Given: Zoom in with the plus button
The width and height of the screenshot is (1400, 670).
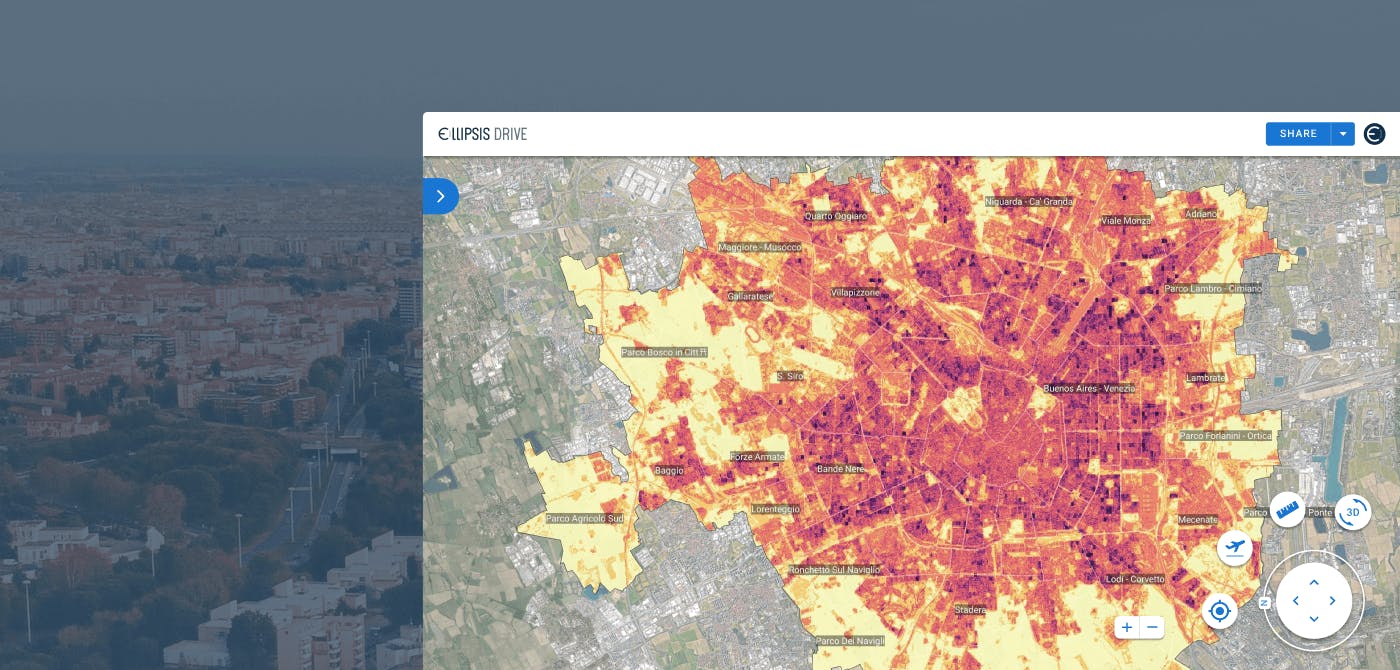Looking at the screenshot, I should pos(1127,627).
